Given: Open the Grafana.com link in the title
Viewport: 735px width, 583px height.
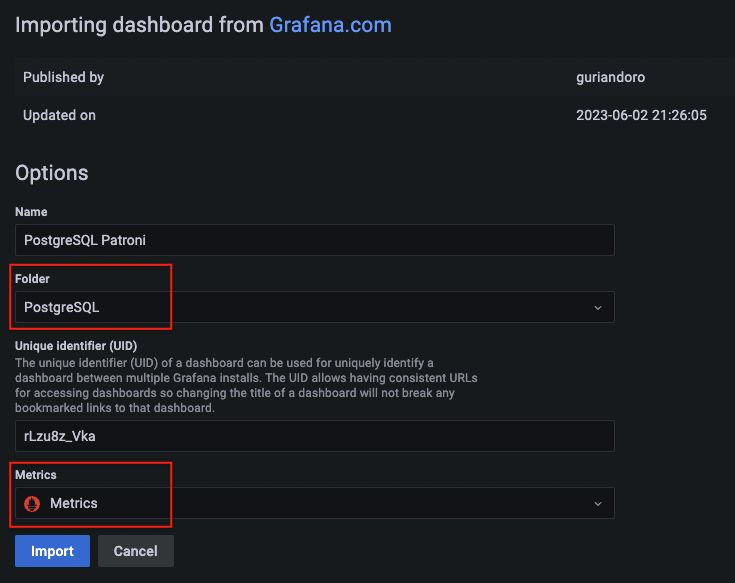Looking at the screenshot, I should click(330, 25).
